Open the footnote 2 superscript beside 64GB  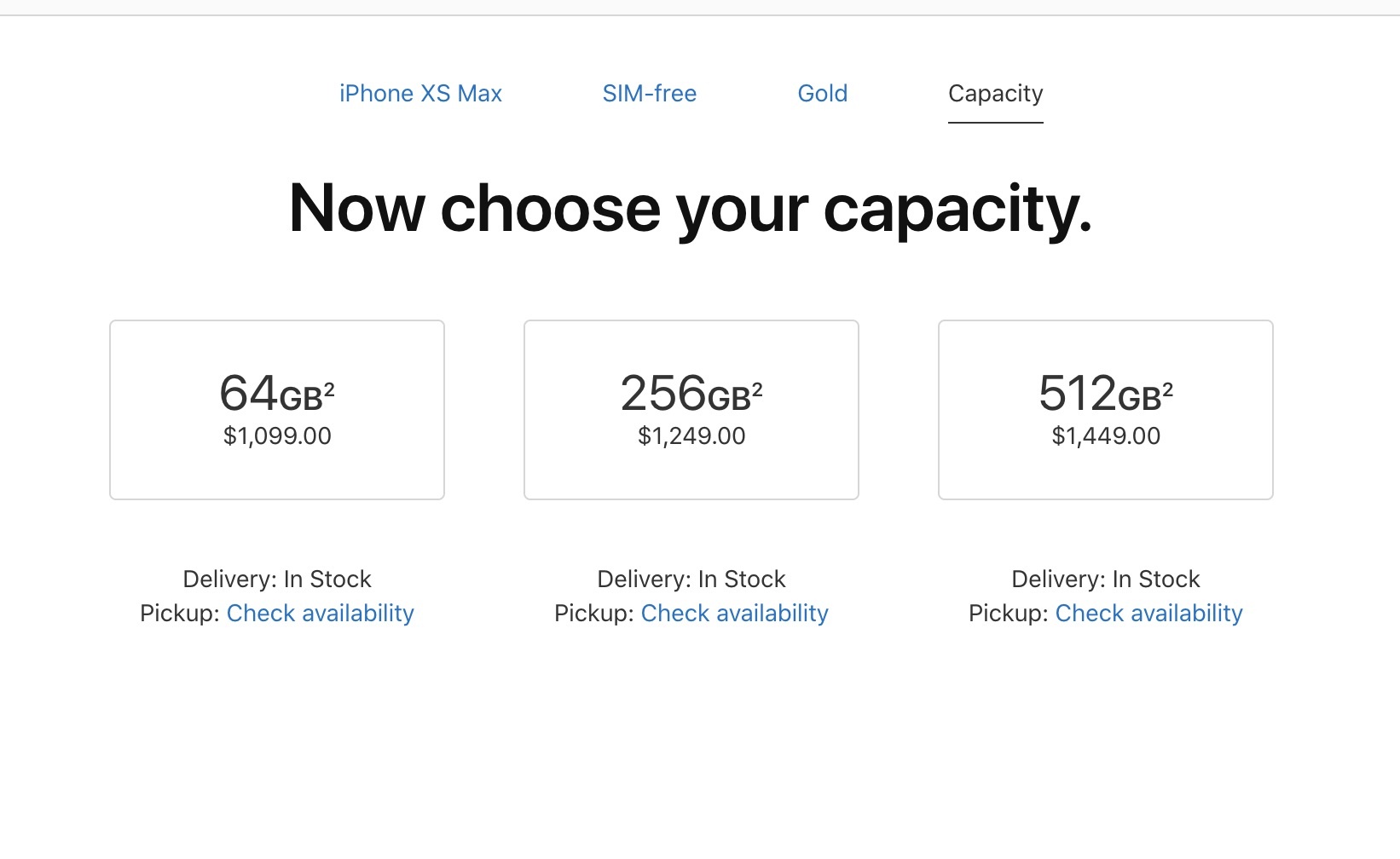coord(329,390)
